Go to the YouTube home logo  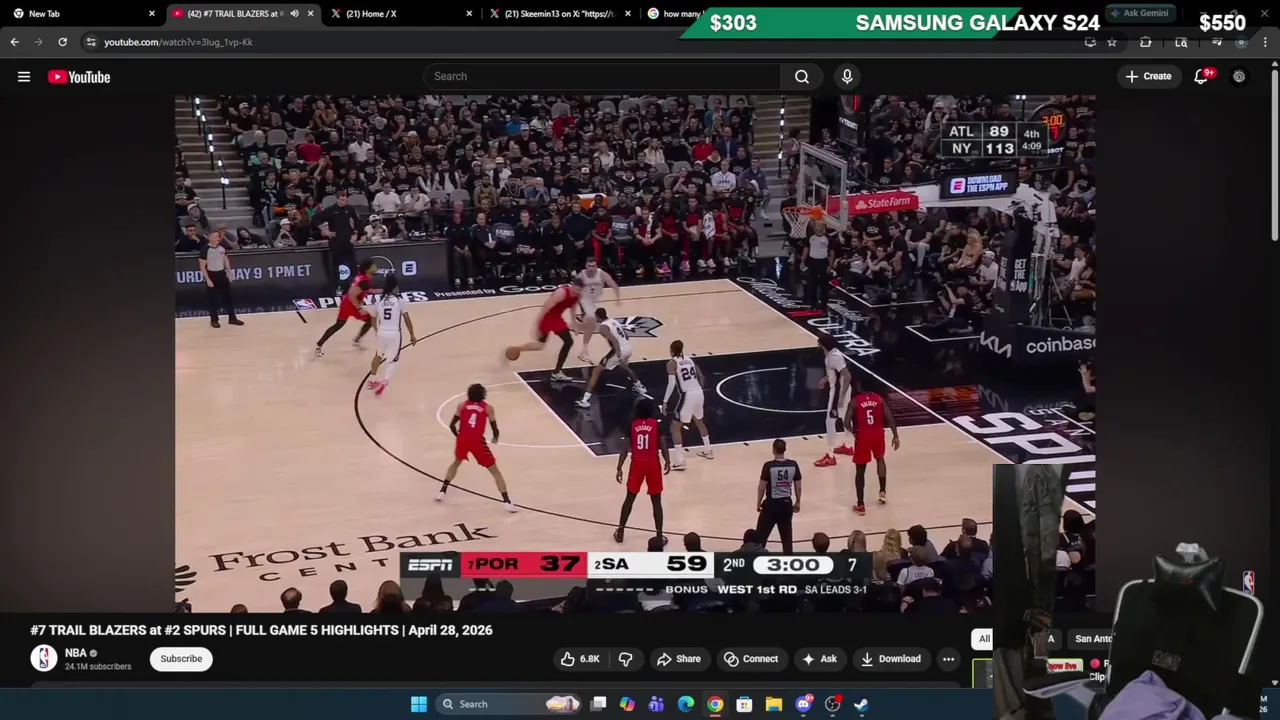click(x=79, y=77)
